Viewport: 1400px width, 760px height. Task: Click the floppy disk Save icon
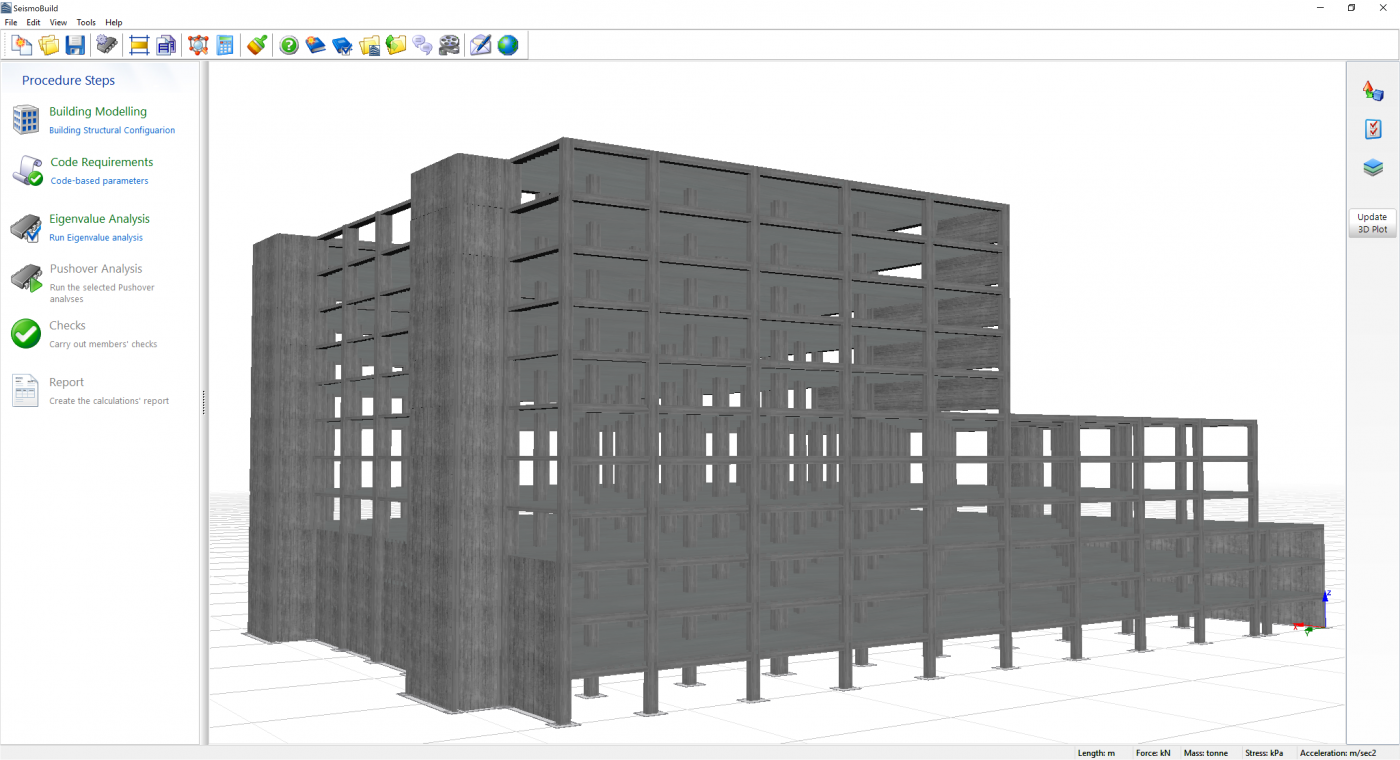coord(75,45)
